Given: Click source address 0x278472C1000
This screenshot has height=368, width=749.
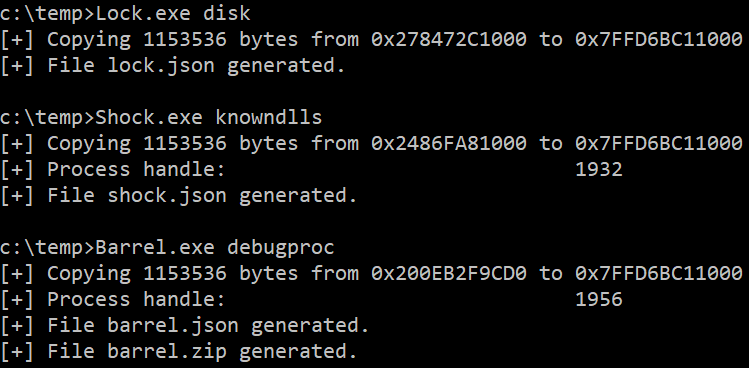Looking at the screenshot, I should pos(449,39).
